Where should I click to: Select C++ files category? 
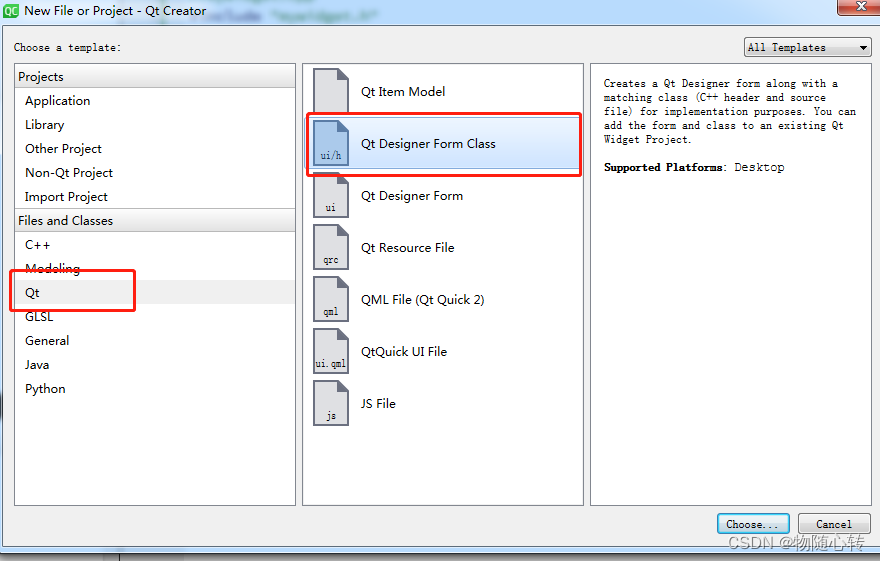pos(154,245)
